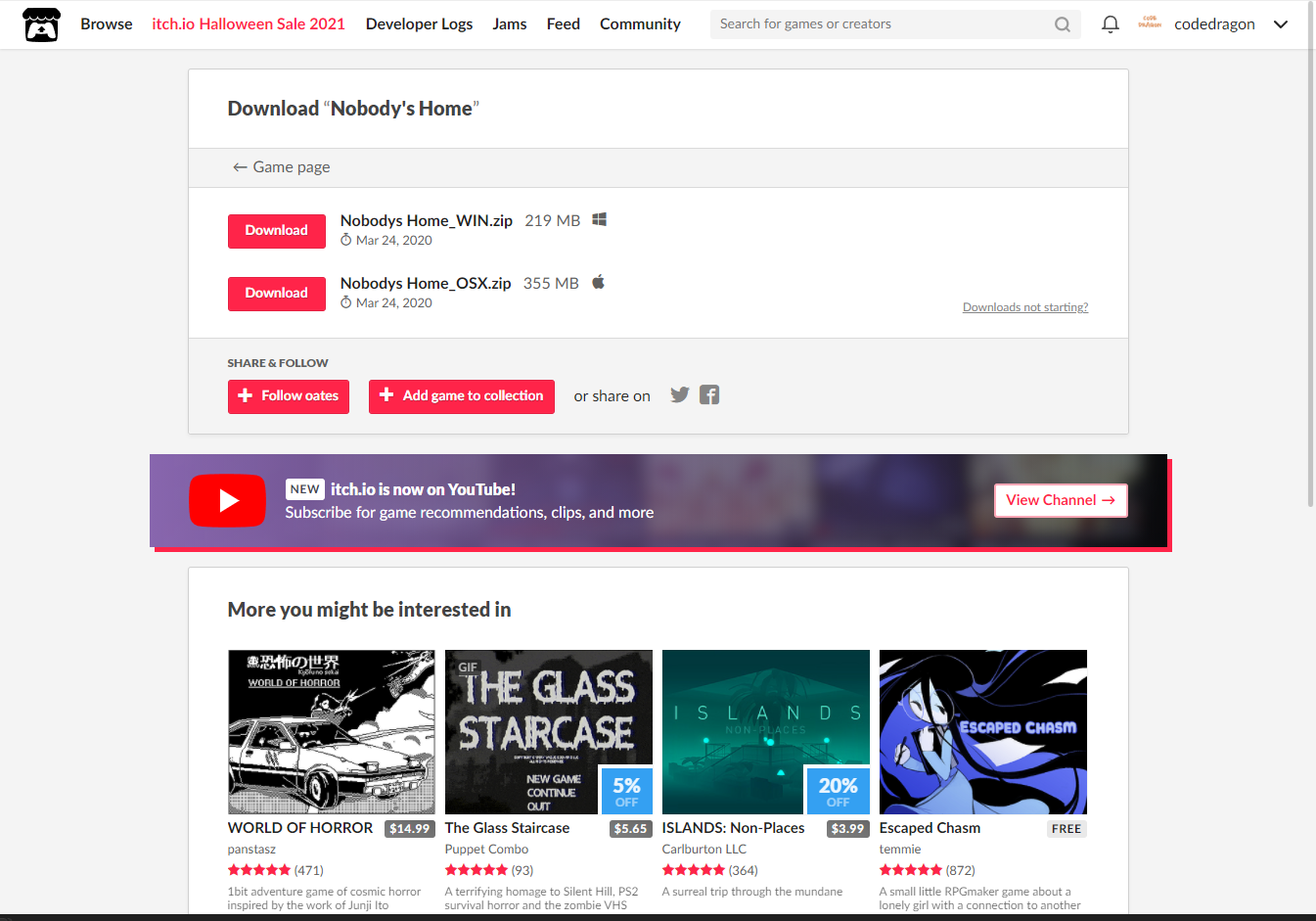1316x921 pixels.
Task: Click the Apple platform icon
Action: coord(598,282)
